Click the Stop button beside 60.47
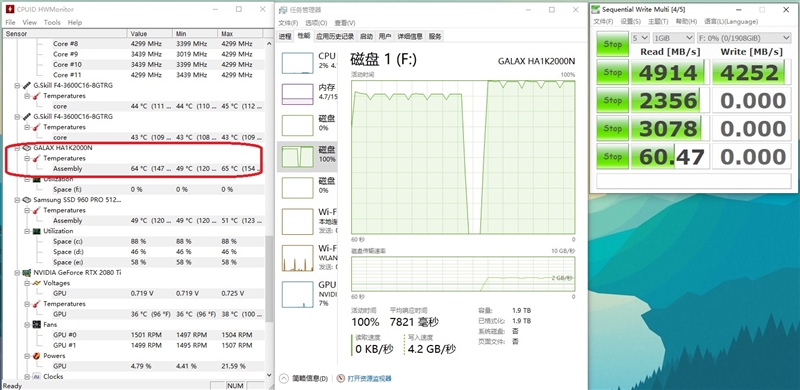 (612, 157)
